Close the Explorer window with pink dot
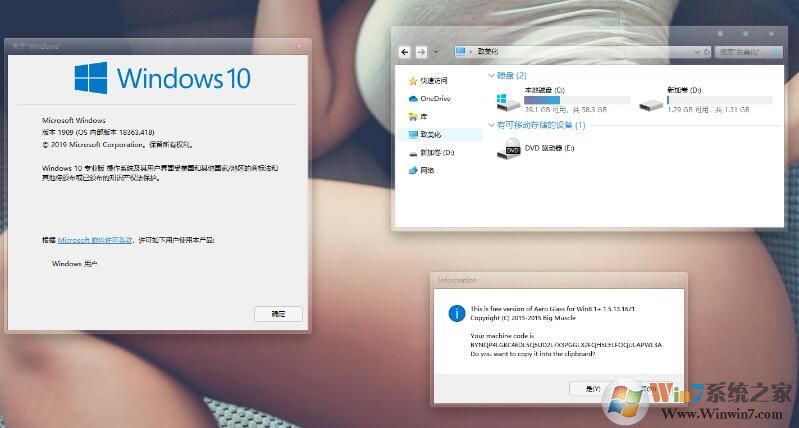This screenshot has height=428, width=799. coord(771,34)
